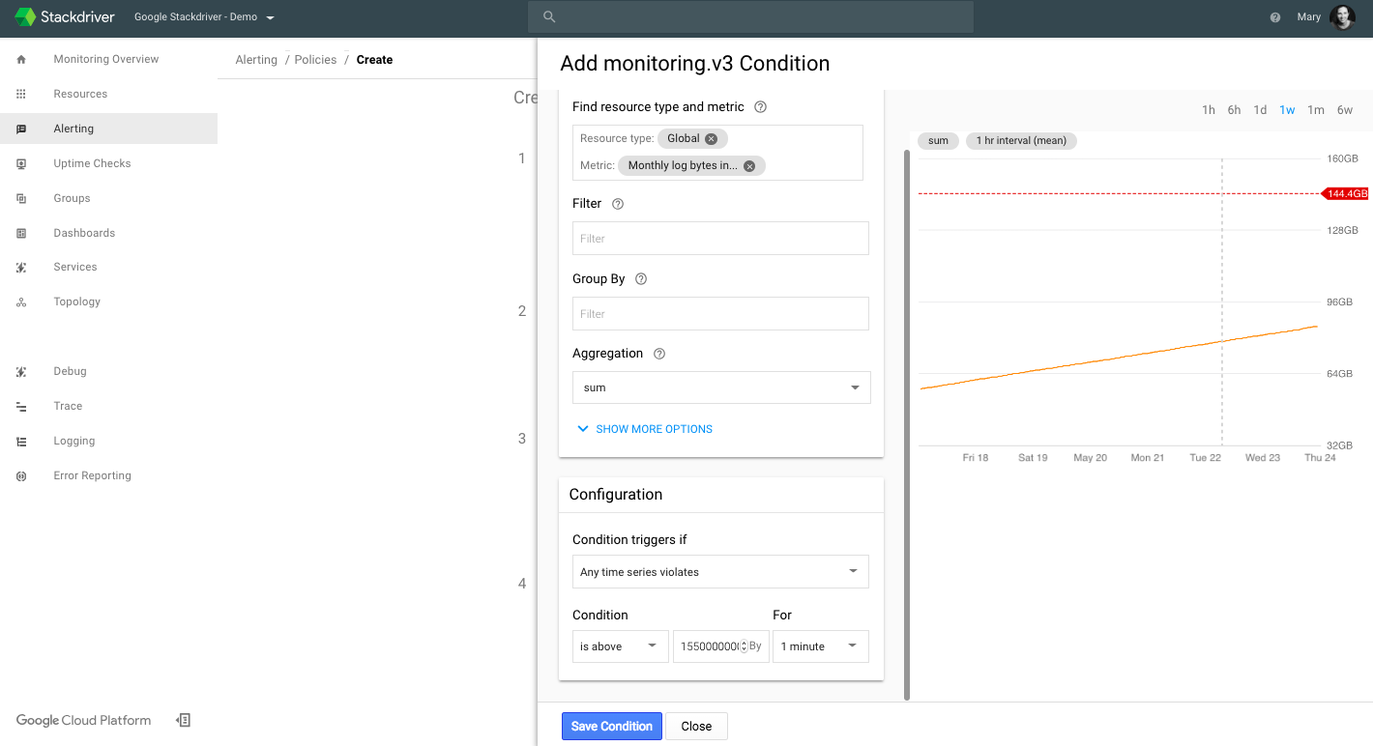Click the red 144.4GB threshold marker
The height and width of the screenshot is (746, 1373).
click(1345, 194)
